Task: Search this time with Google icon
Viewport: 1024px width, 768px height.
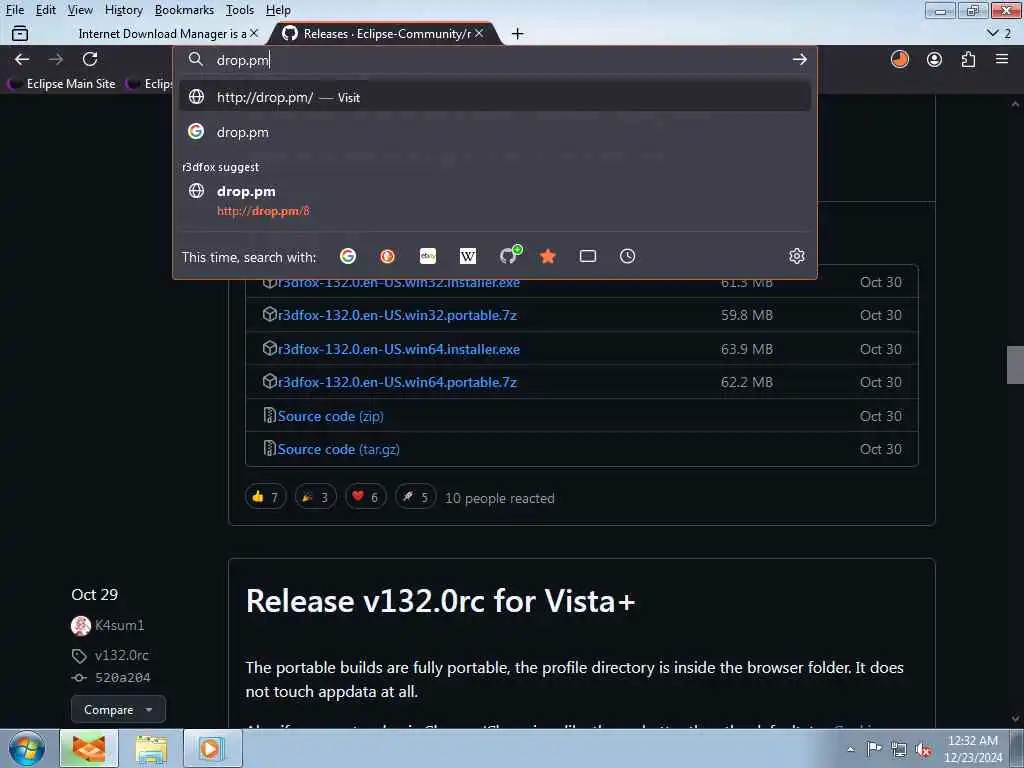Action: [348, 256]
